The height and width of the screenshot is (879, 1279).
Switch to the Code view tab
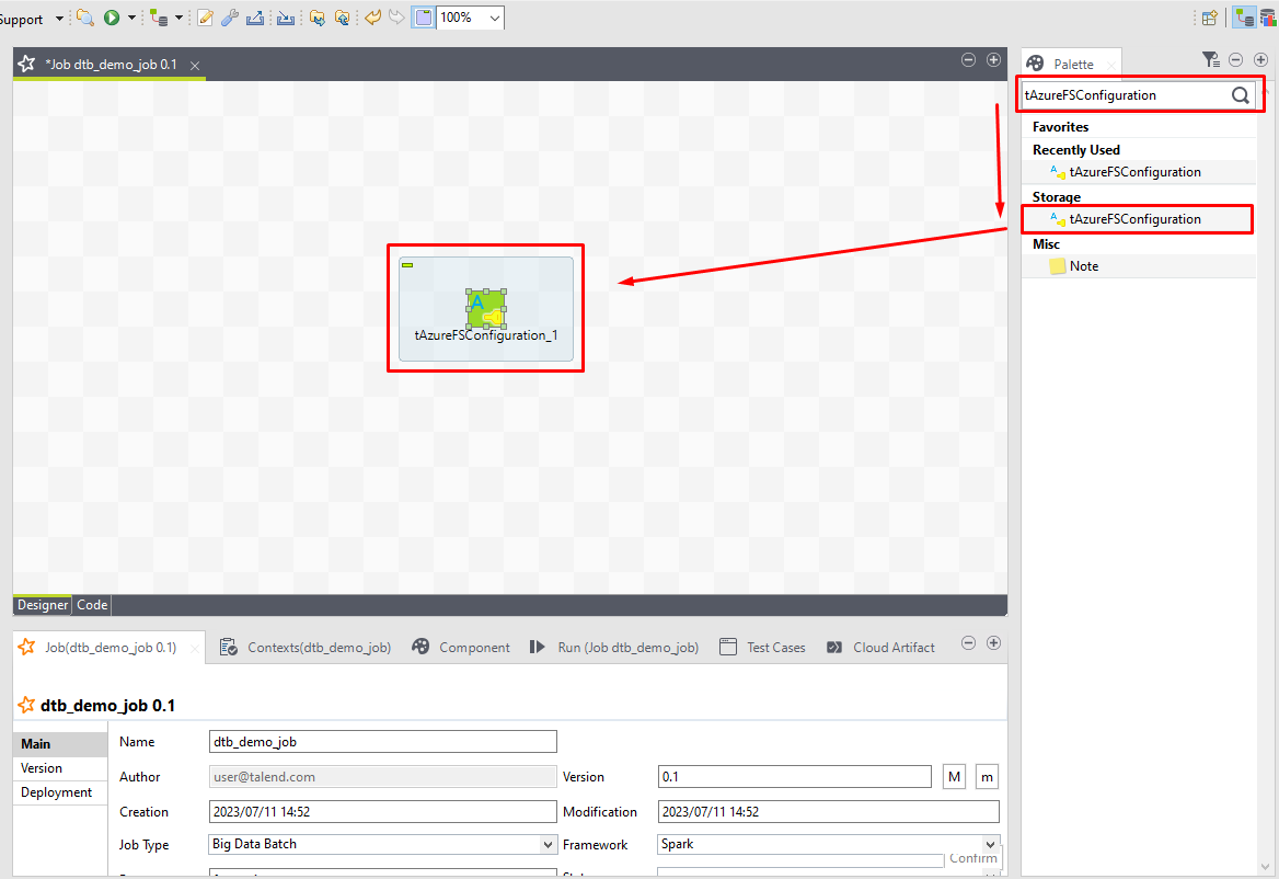click(x=92, y=605)
